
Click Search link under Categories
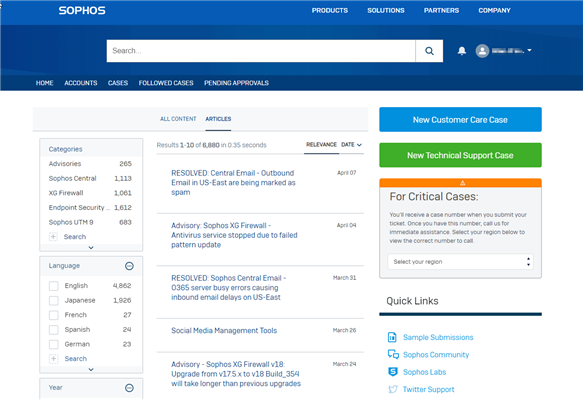click(x=75, y=237)
